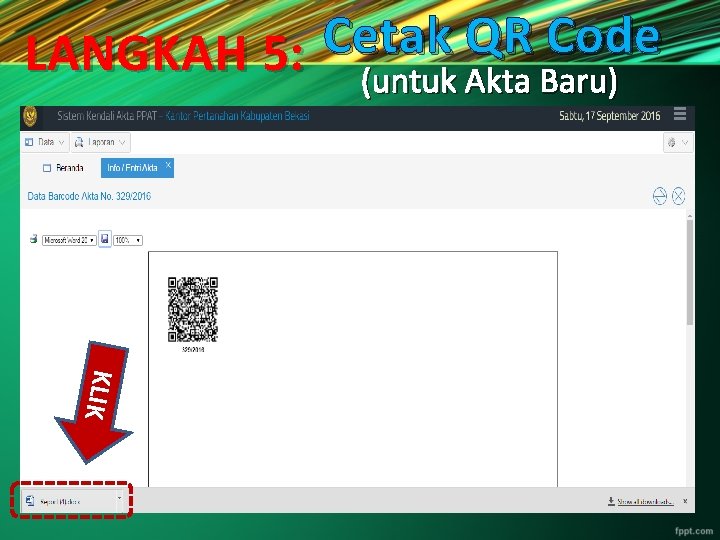Screen dimensions: 720x540
Task: Click the back circle icon beside Data Barcode
Action: point(659,196)
